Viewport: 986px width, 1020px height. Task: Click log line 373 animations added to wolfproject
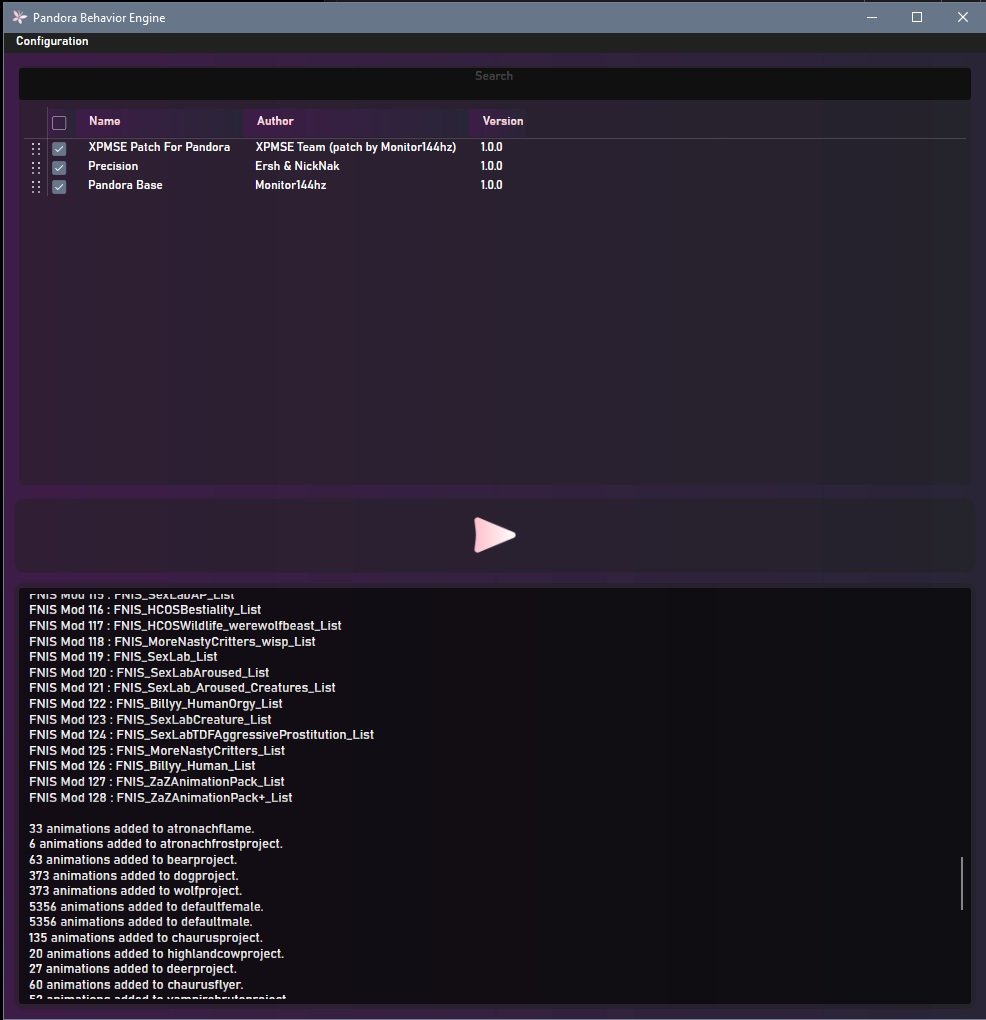pos(135,891)
